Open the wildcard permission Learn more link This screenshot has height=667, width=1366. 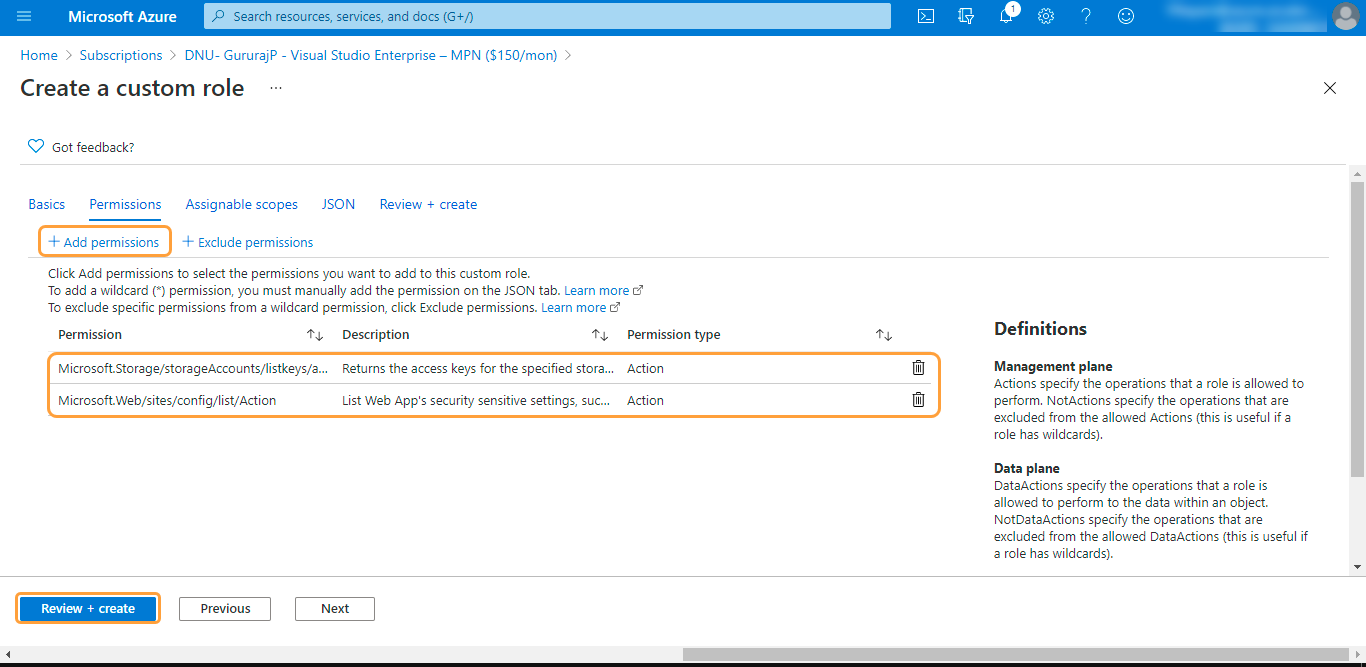coord(596,290)
